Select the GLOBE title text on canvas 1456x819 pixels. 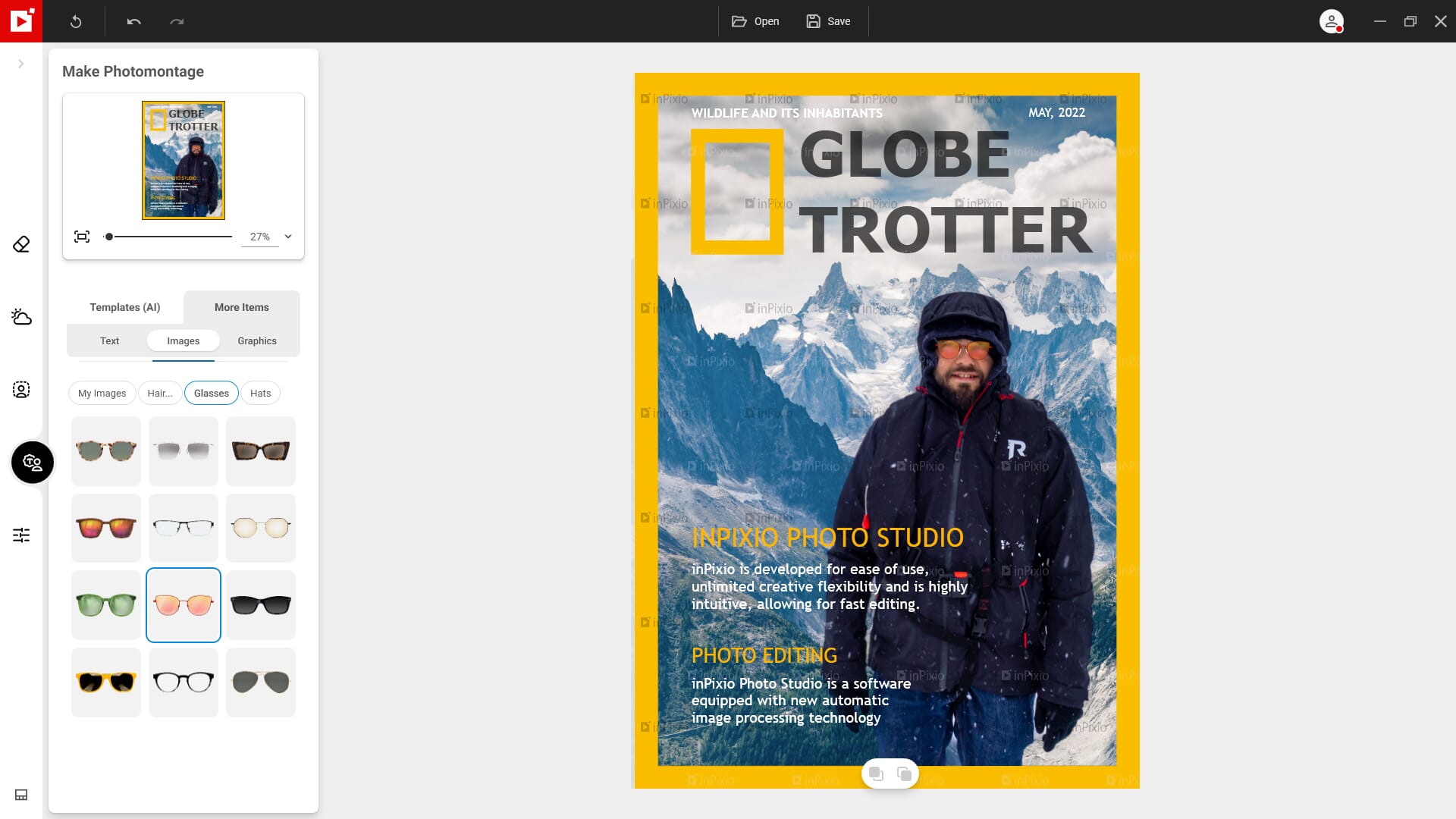click(x=905, y=155)
